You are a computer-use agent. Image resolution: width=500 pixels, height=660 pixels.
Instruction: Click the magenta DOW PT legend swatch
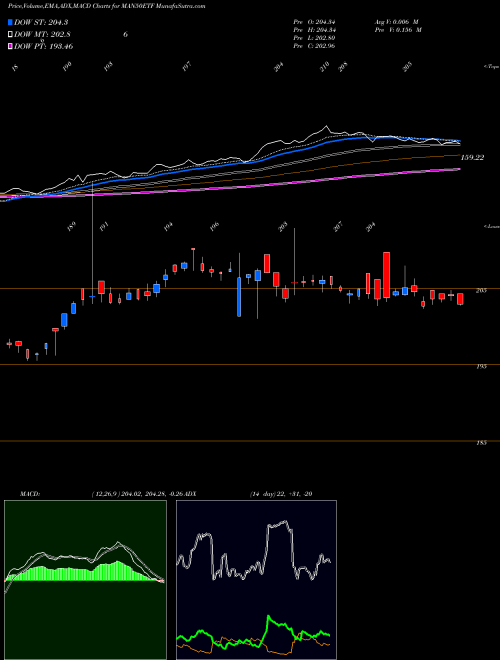click(10, 46)
